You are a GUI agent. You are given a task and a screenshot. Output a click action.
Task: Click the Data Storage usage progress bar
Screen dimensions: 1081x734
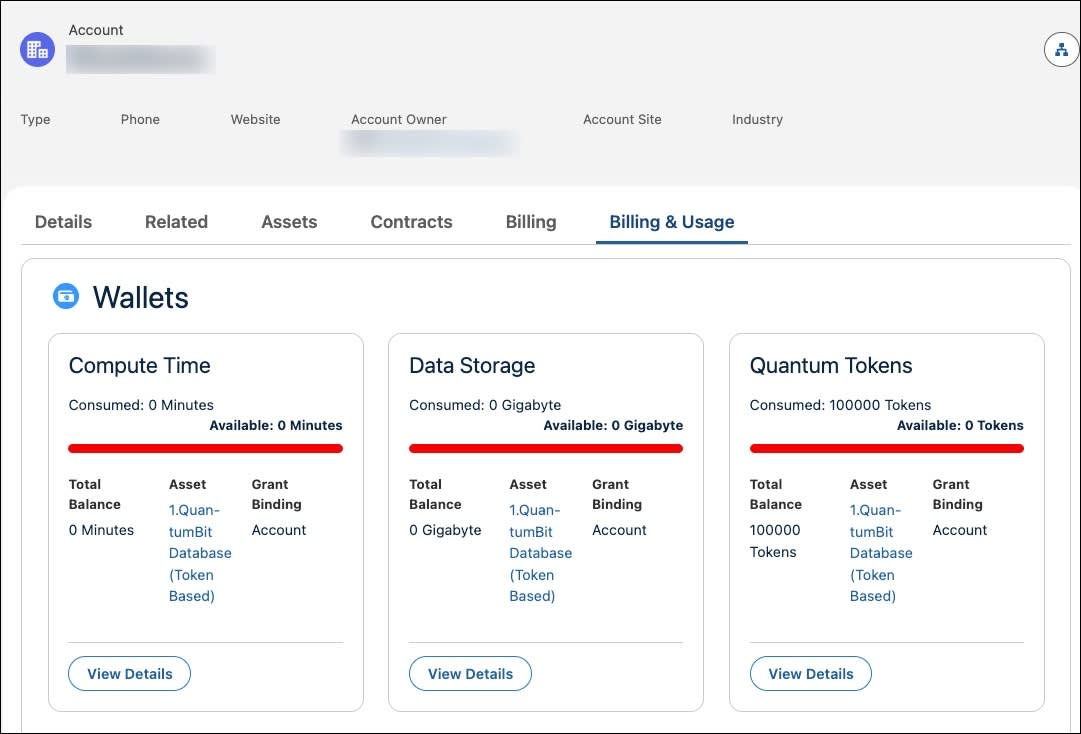[545, 448]
